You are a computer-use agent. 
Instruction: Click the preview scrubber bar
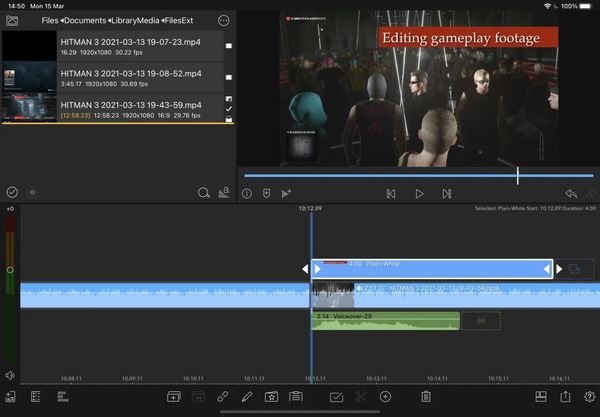[419, 176]
